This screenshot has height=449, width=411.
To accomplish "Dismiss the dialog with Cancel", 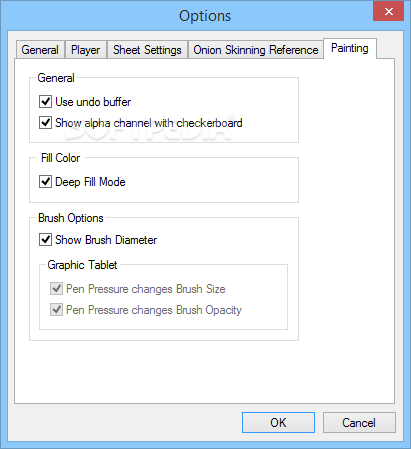I will coord(359,423).
